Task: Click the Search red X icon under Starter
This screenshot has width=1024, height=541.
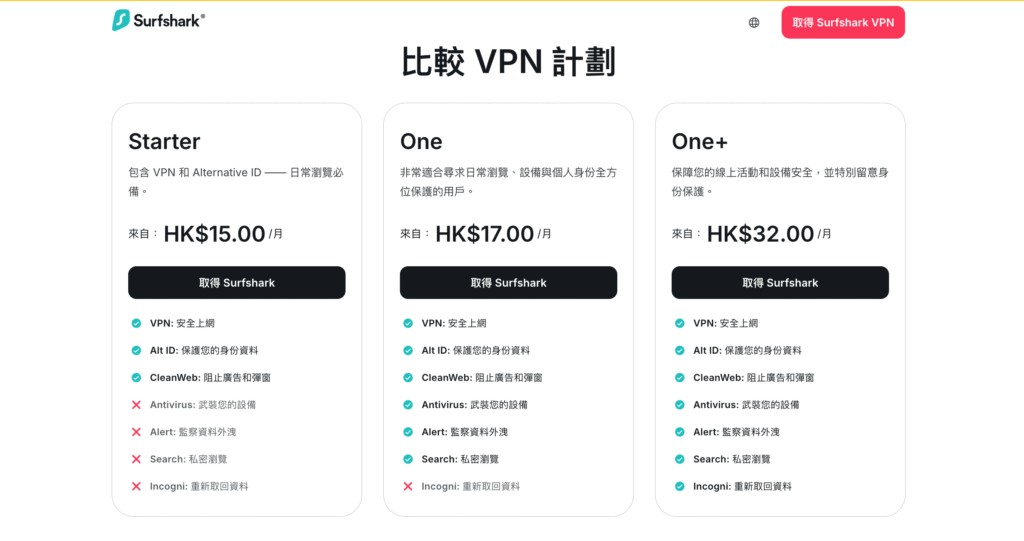Action: (136, 459)
